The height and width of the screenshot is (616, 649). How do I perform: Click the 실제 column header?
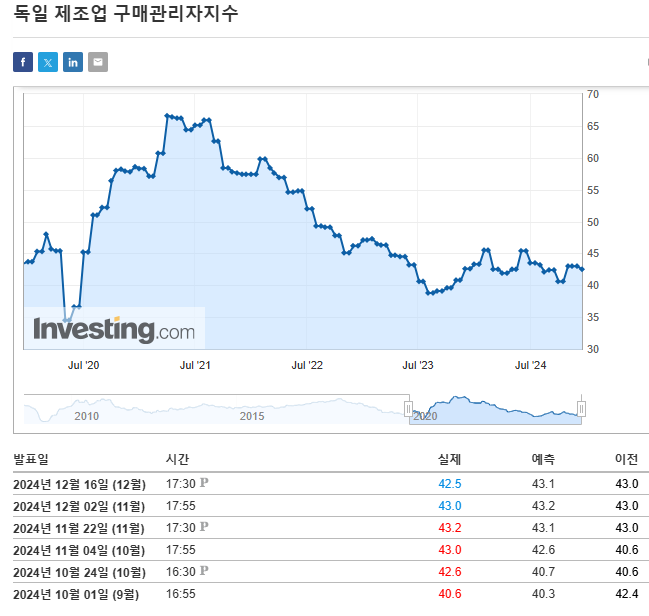[x=450, y=459]
